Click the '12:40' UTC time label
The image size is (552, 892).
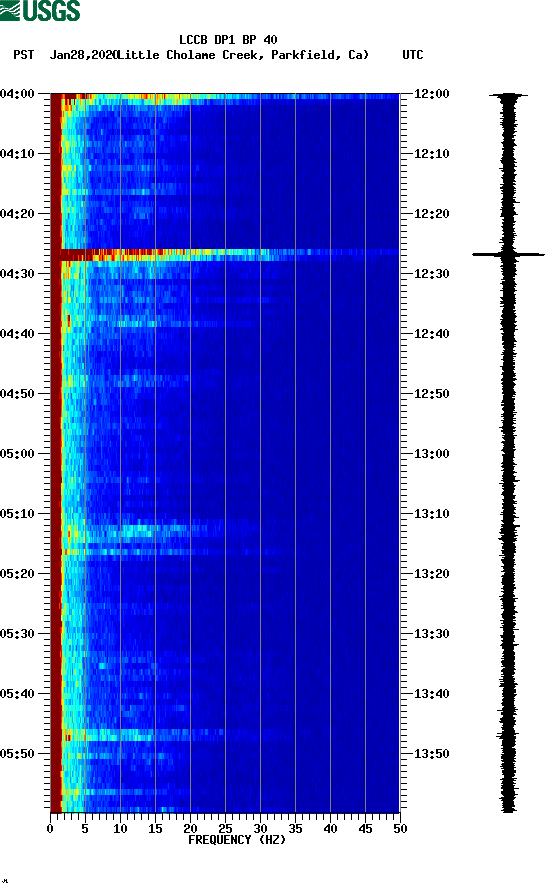coord(432,333)
